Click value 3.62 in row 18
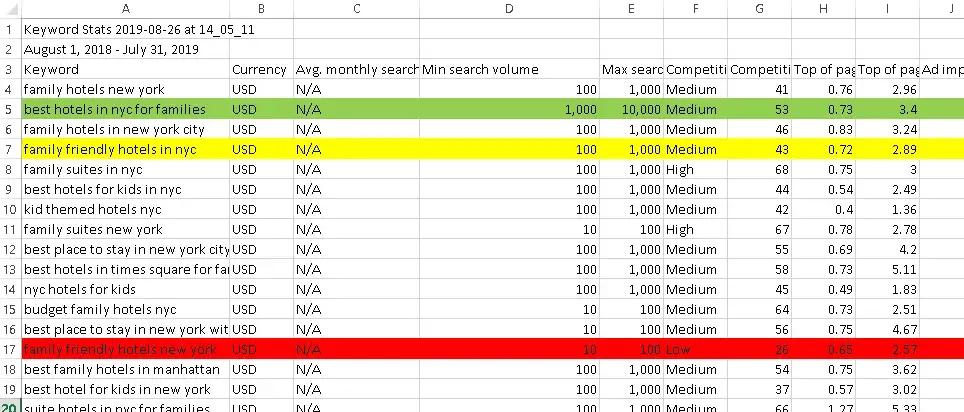The width and height of the screenshot is (964, 412). click(887, 370)
